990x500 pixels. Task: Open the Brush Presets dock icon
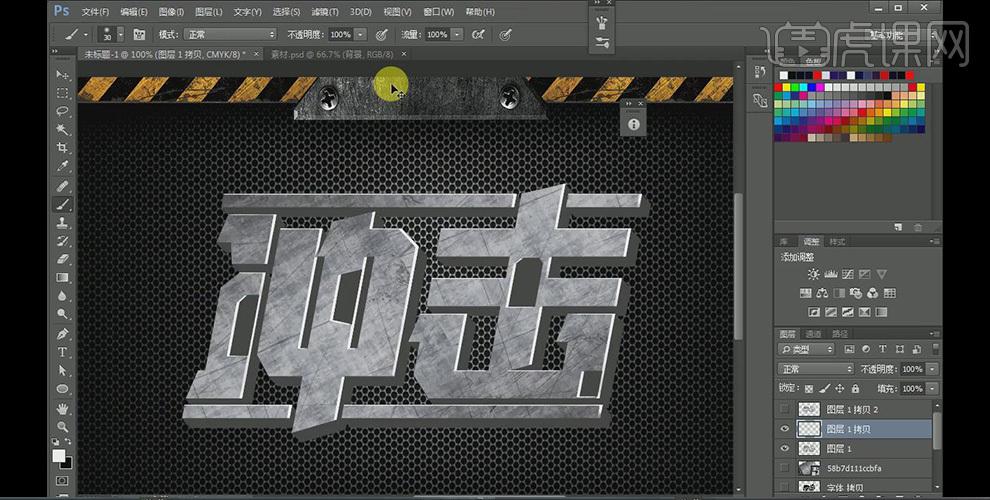[602, 42]
